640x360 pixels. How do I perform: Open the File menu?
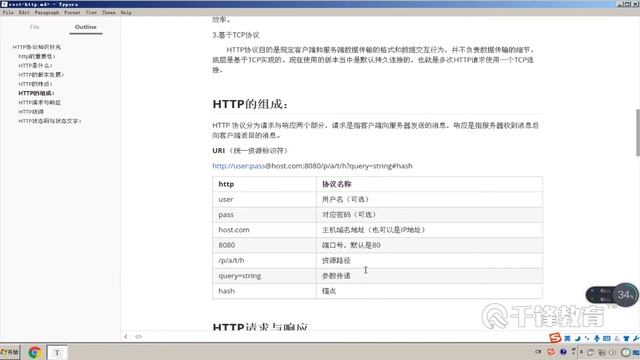coord(8,13)
